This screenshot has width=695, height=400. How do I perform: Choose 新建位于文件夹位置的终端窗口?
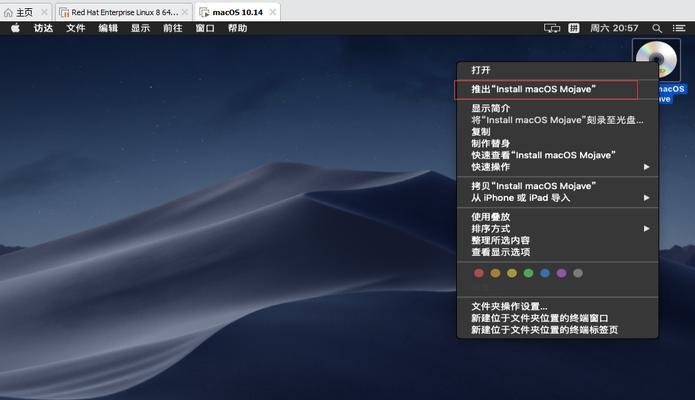click(x=558, y=318)
